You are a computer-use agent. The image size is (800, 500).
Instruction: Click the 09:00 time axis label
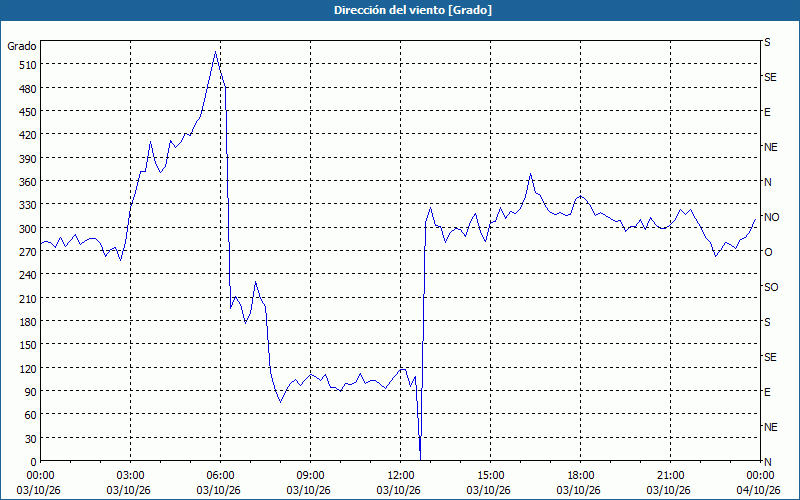(x=310, y=476)
